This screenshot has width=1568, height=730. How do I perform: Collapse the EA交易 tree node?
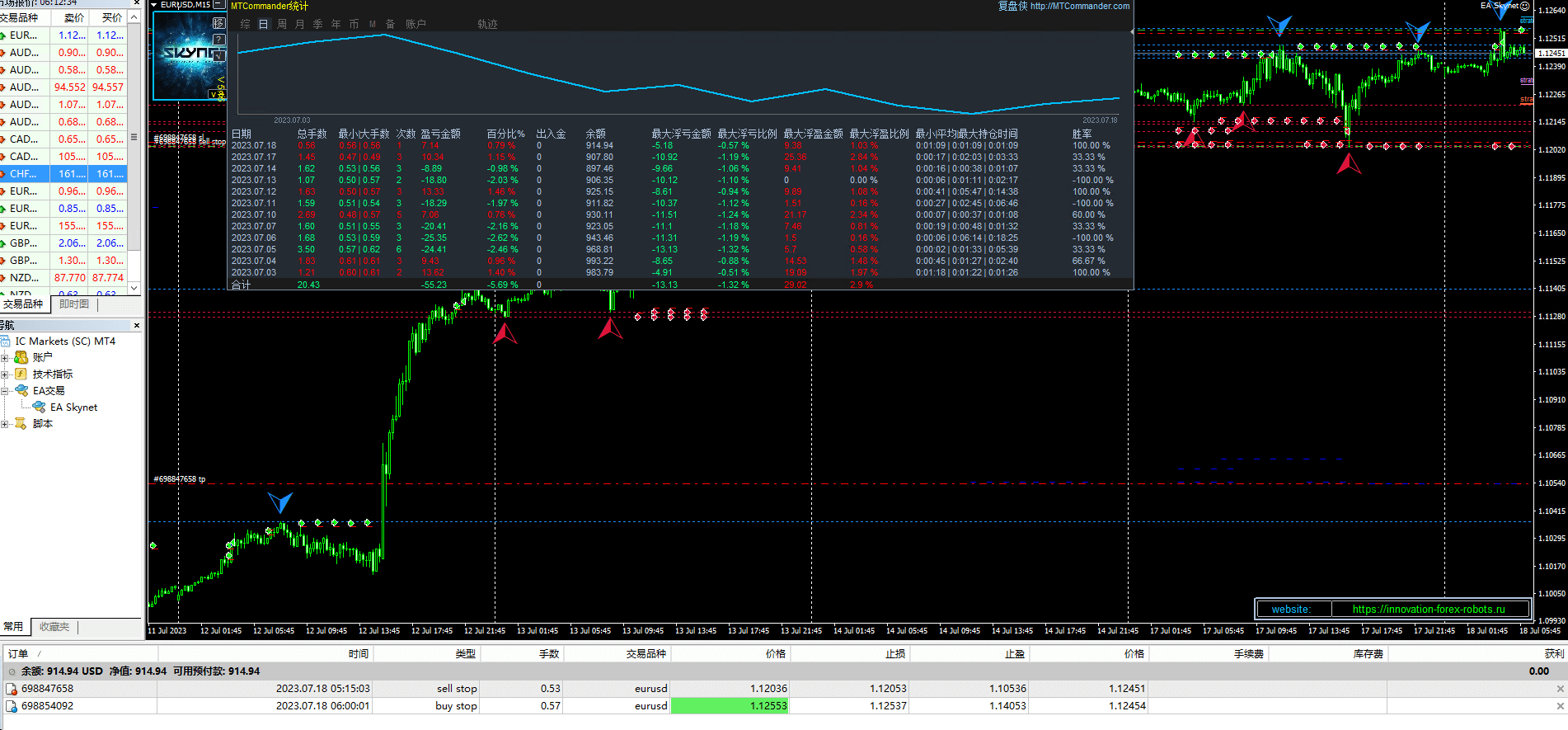5,391
